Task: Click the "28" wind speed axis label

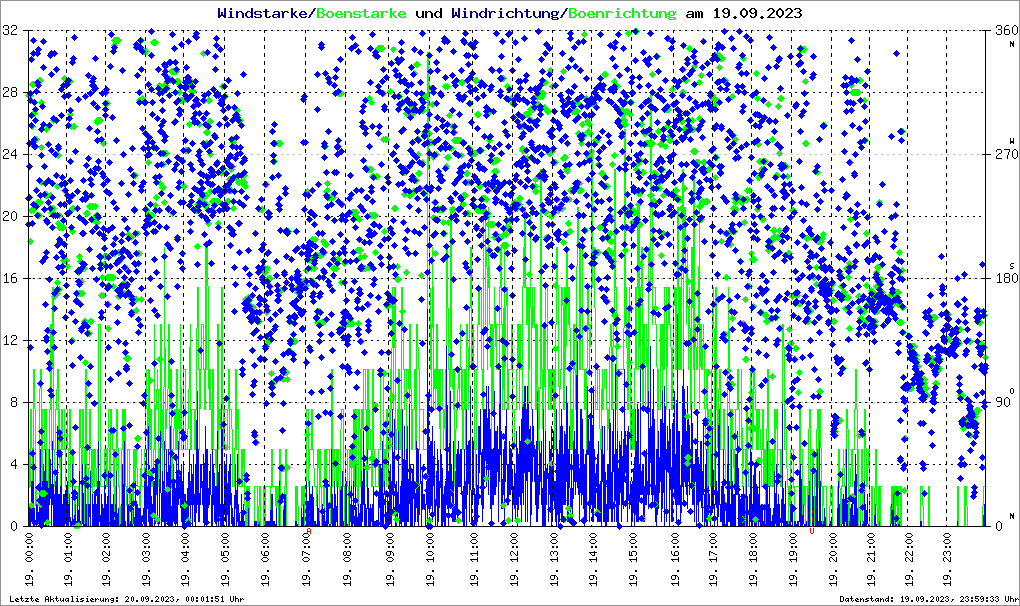Action: click(10, 92)
